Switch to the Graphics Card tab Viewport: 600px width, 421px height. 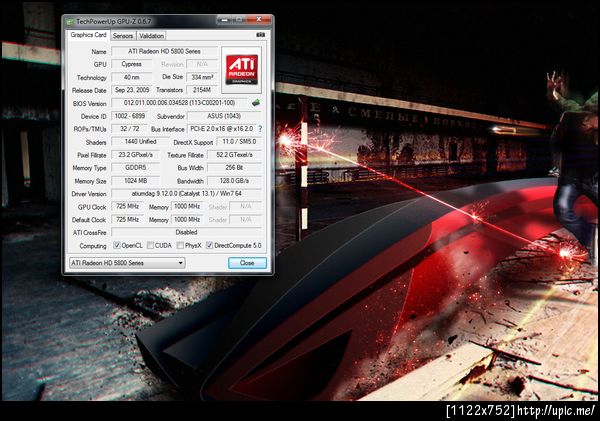[x=88, y=35]
